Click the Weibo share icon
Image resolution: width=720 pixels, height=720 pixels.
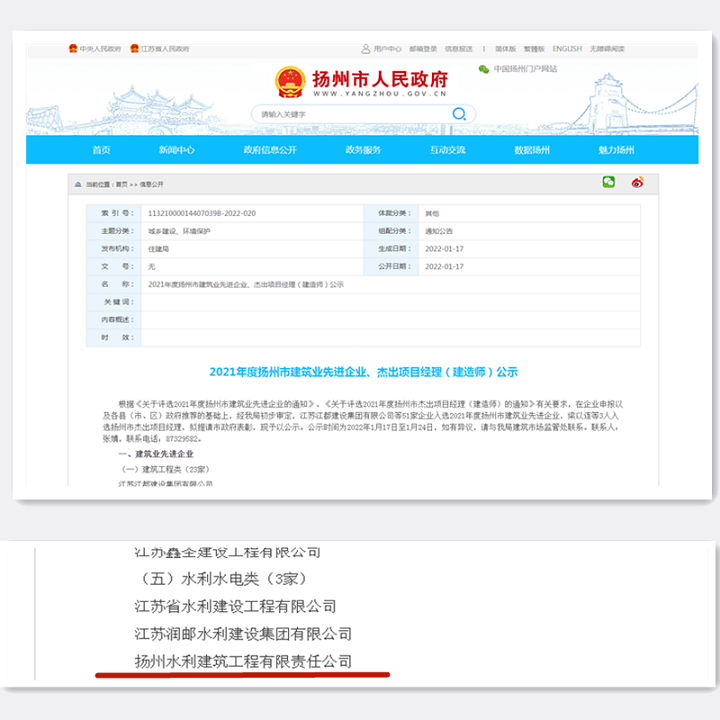point(637,182)
